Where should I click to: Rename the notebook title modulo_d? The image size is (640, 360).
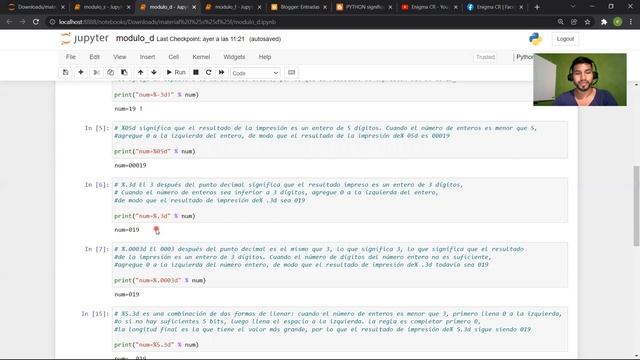[x=135, y=38]
